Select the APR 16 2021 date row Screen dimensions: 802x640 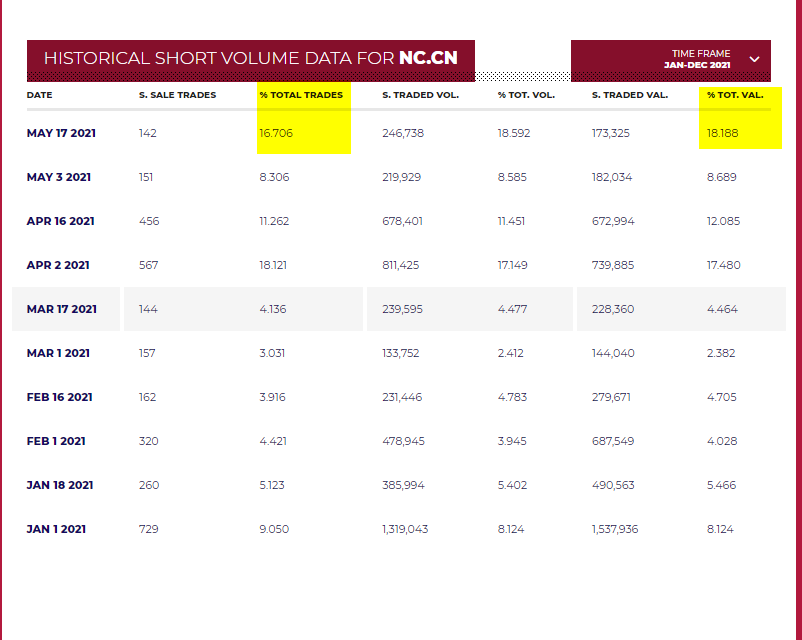[60, 221]
